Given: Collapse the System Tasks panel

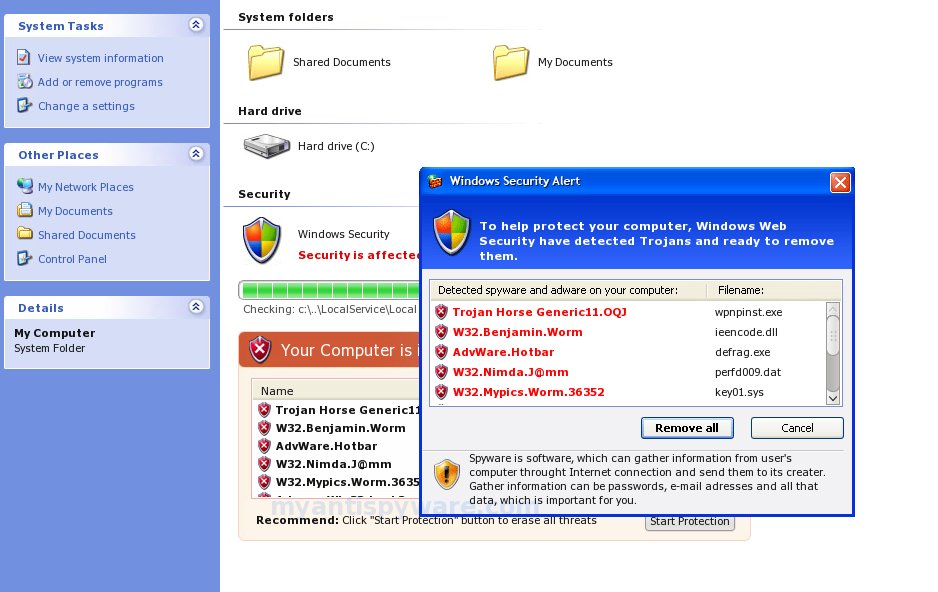Looking at the screenshot, I should 196,25.
